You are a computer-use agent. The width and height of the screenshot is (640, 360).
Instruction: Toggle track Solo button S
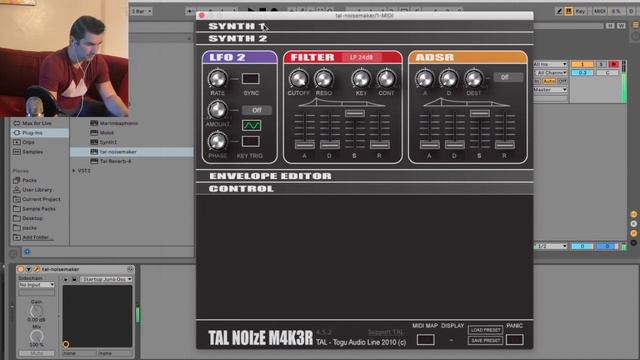[601, 64]
